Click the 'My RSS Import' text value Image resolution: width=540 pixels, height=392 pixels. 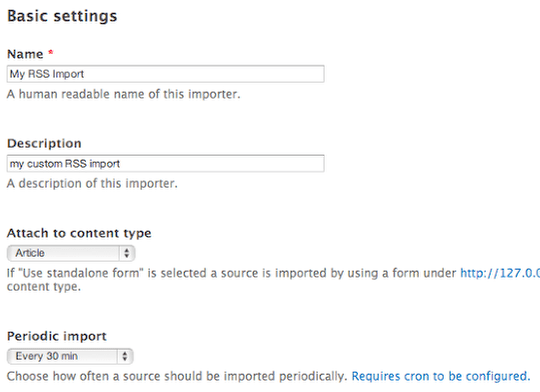(x=47, y=74)
